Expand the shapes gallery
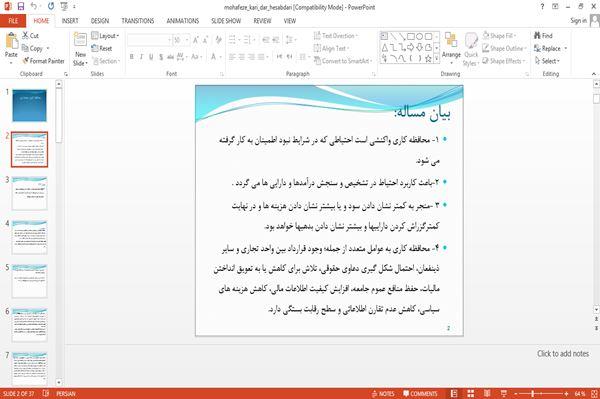This screenshot has width=600, height=399. 437,59
